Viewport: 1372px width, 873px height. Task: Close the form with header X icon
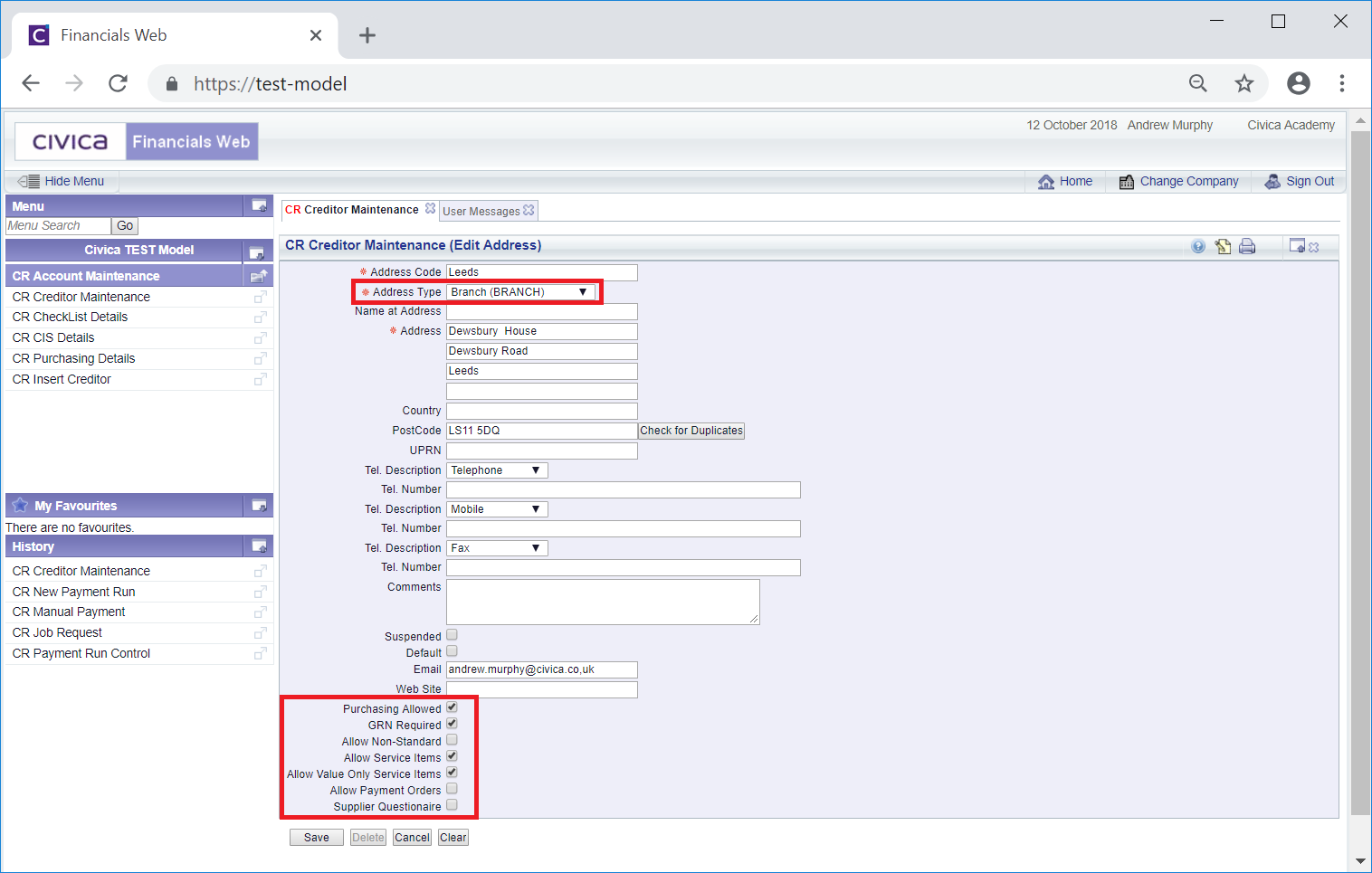(1314, 247)
